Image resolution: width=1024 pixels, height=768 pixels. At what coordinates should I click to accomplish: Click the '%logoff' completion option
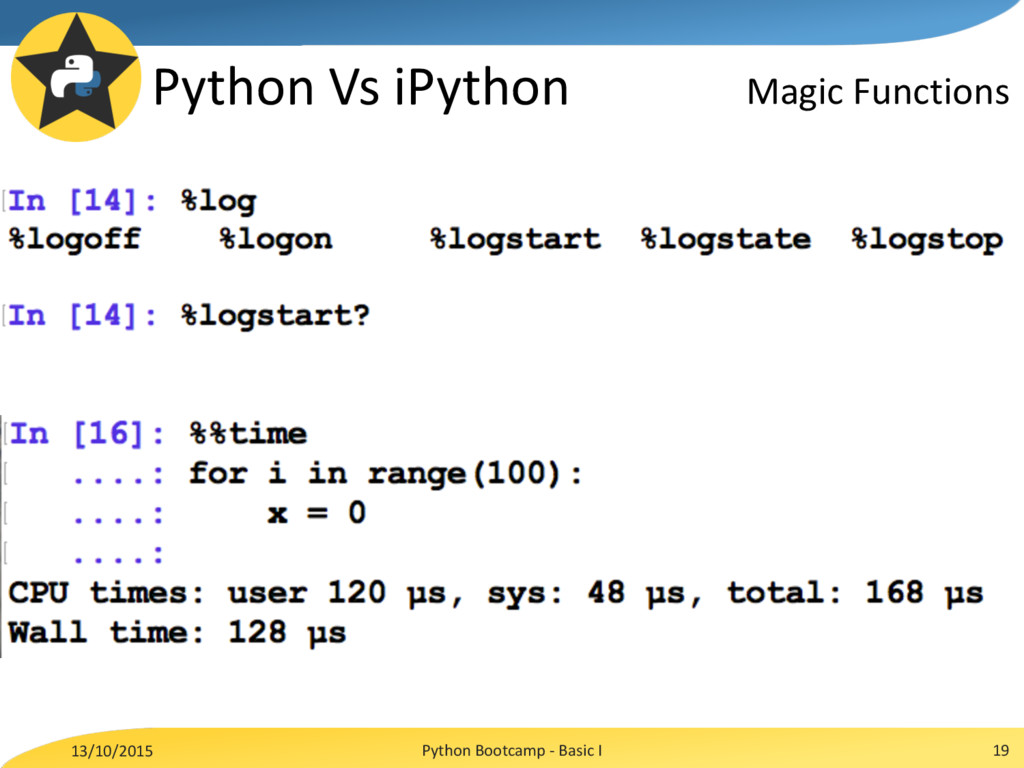click(74, 238)
